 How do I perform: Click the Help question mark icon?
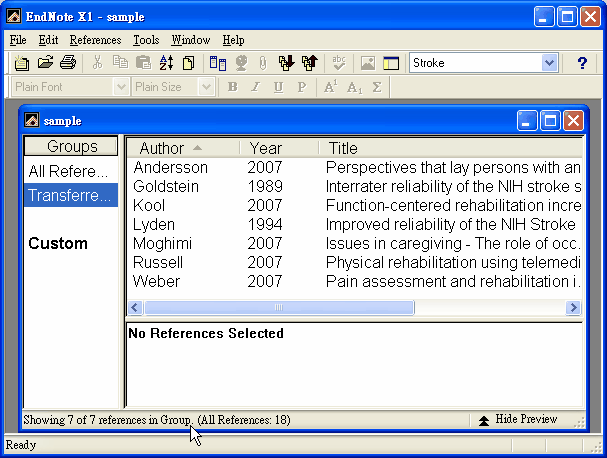(582, 63)
